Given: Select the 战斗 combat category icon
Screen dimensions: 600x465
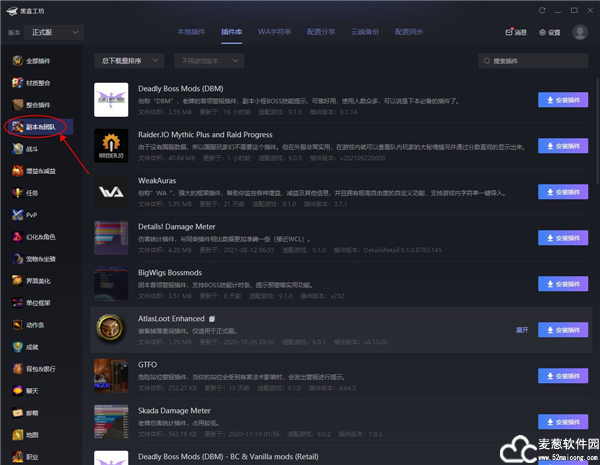Looking at the screenshot, I should pos(17,148).
